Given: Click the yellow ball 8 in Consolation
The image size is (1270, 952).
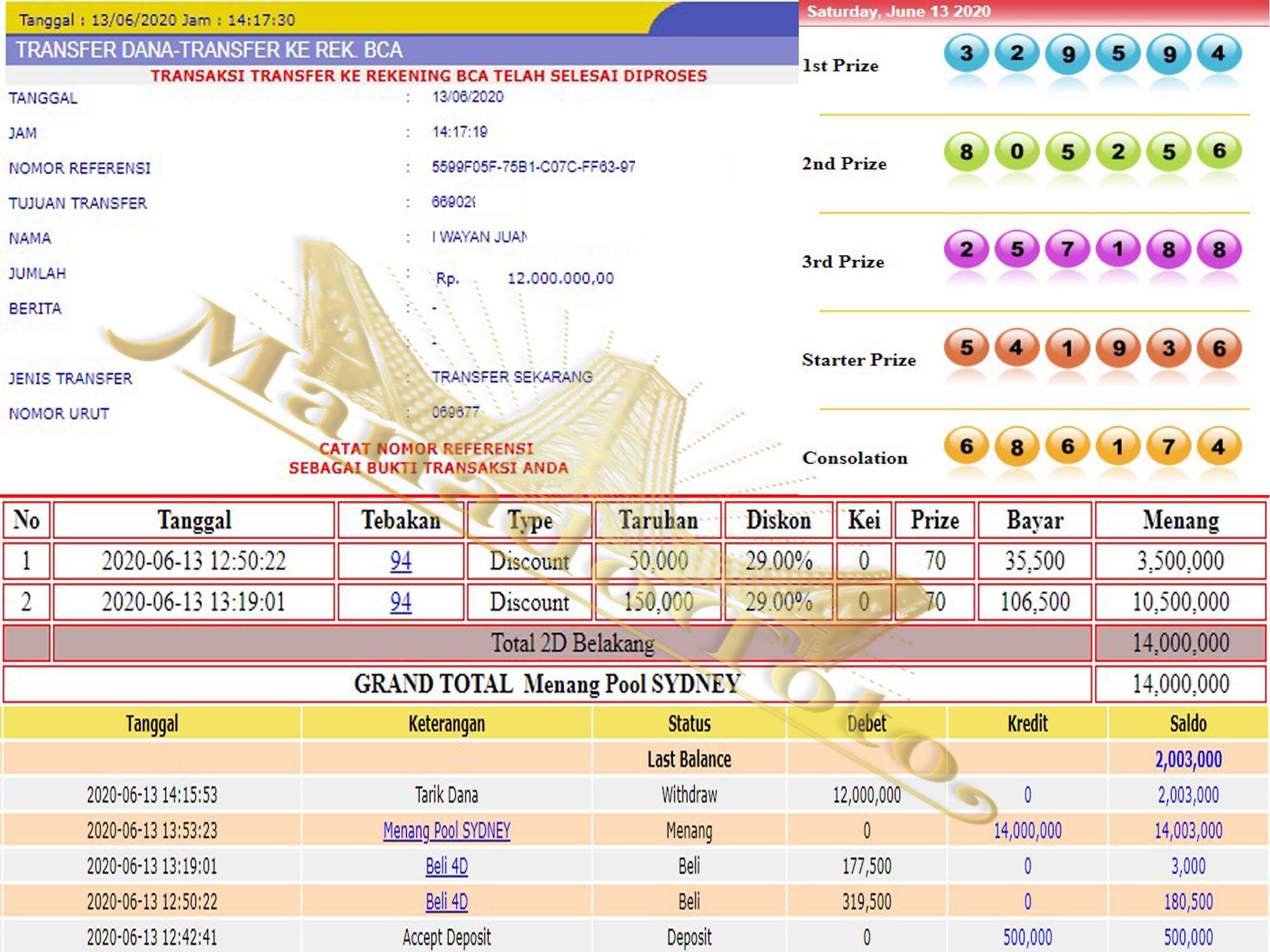Looking at the screenshot, I should (x=1017, y=446).
